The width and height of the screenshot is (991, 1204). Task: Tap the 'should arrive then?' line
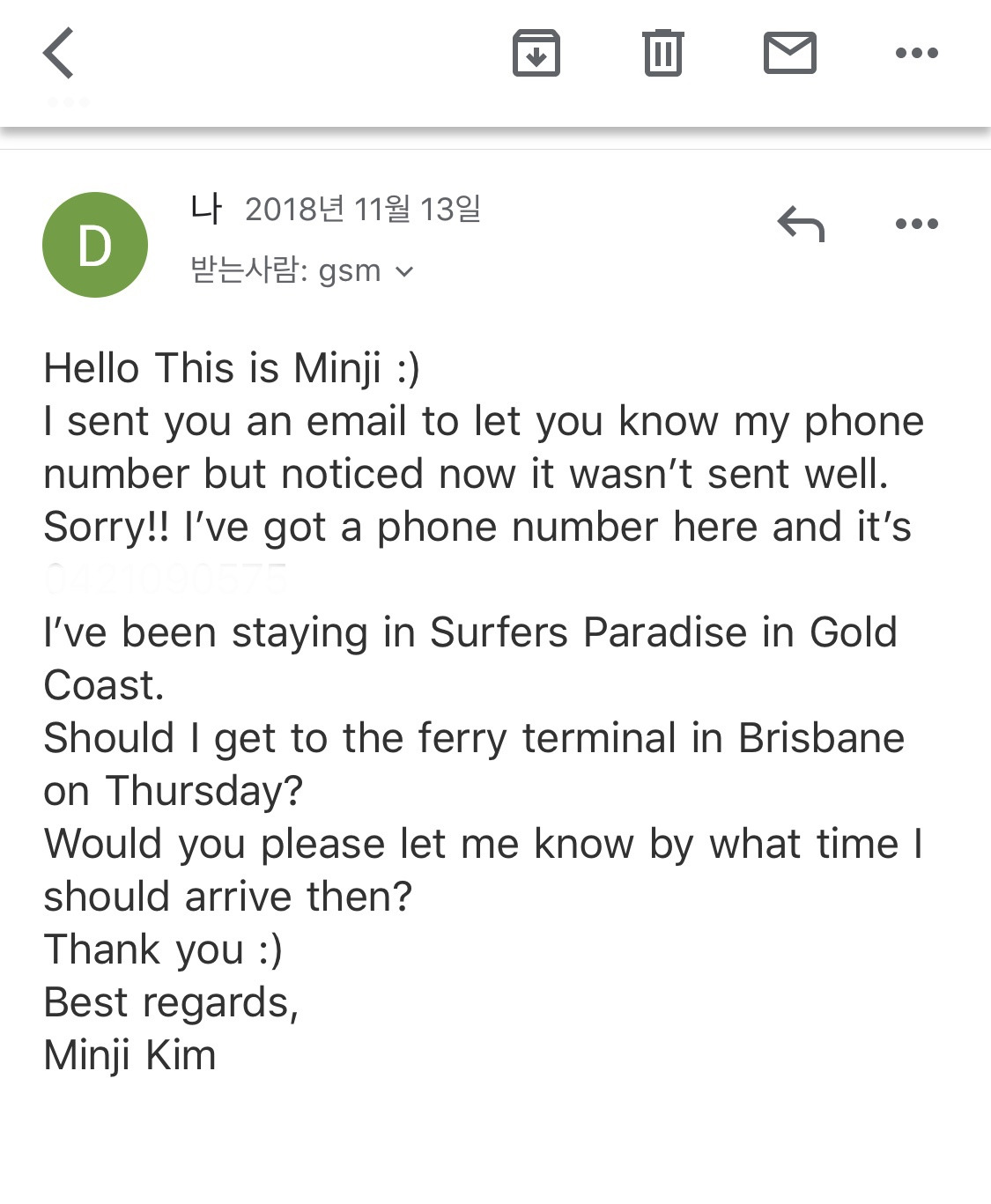(227, 897)
